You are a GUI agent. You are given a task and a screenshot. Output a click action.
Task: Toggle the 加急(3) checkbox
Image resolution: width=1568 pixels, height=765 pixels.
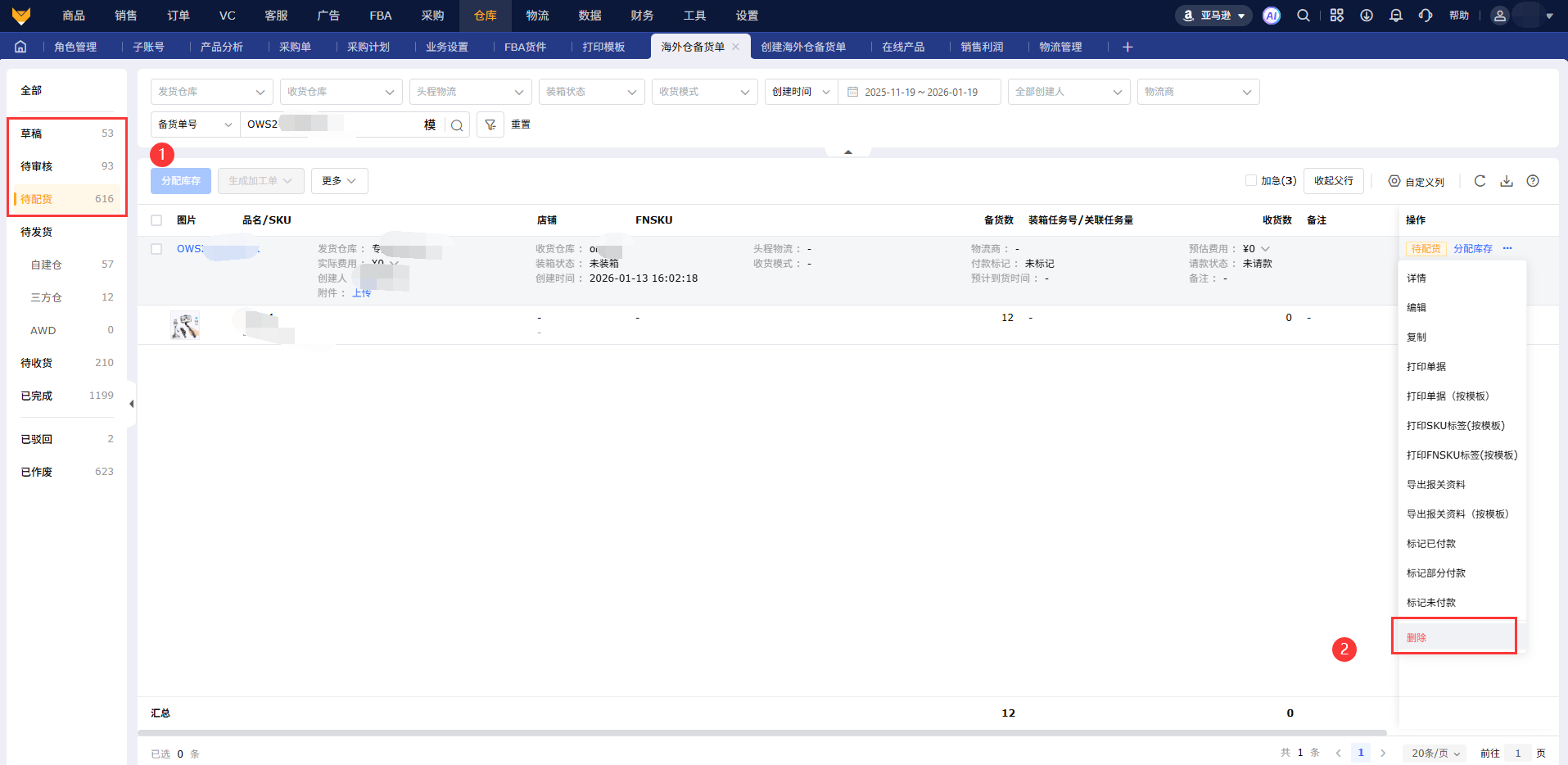tap(1250, 180)
